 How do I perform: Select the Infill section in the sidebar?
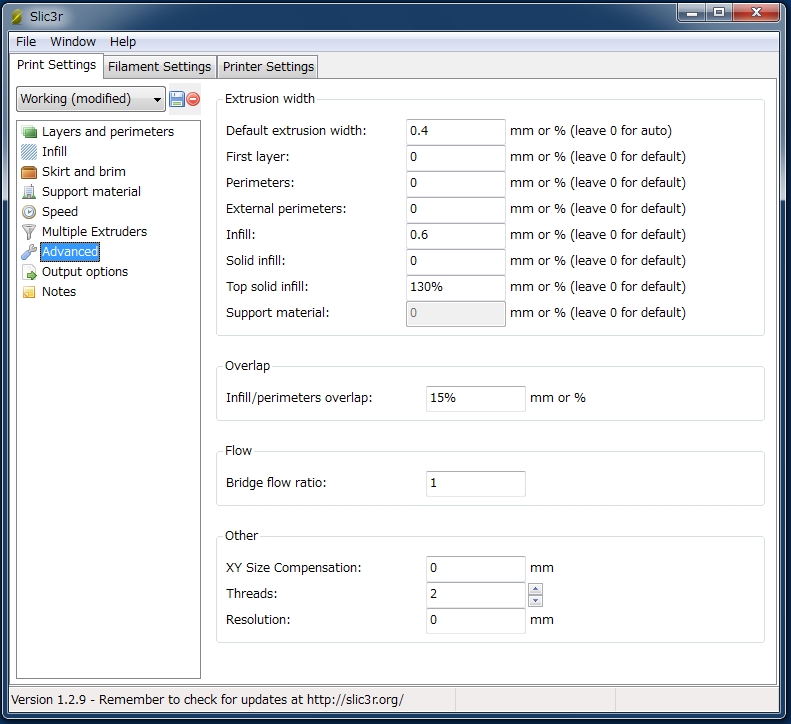[54, 152]
